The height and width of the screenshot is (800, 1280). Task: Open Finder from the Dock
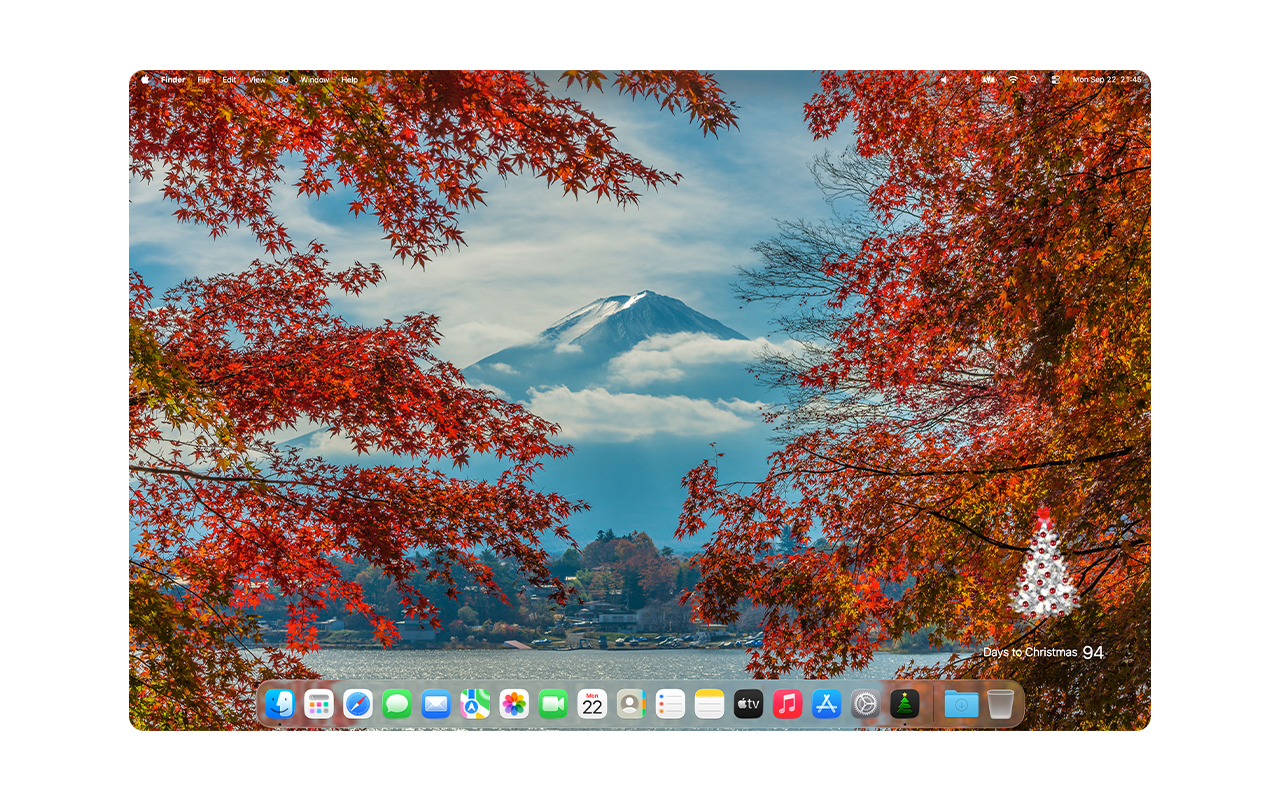point(280,704)
